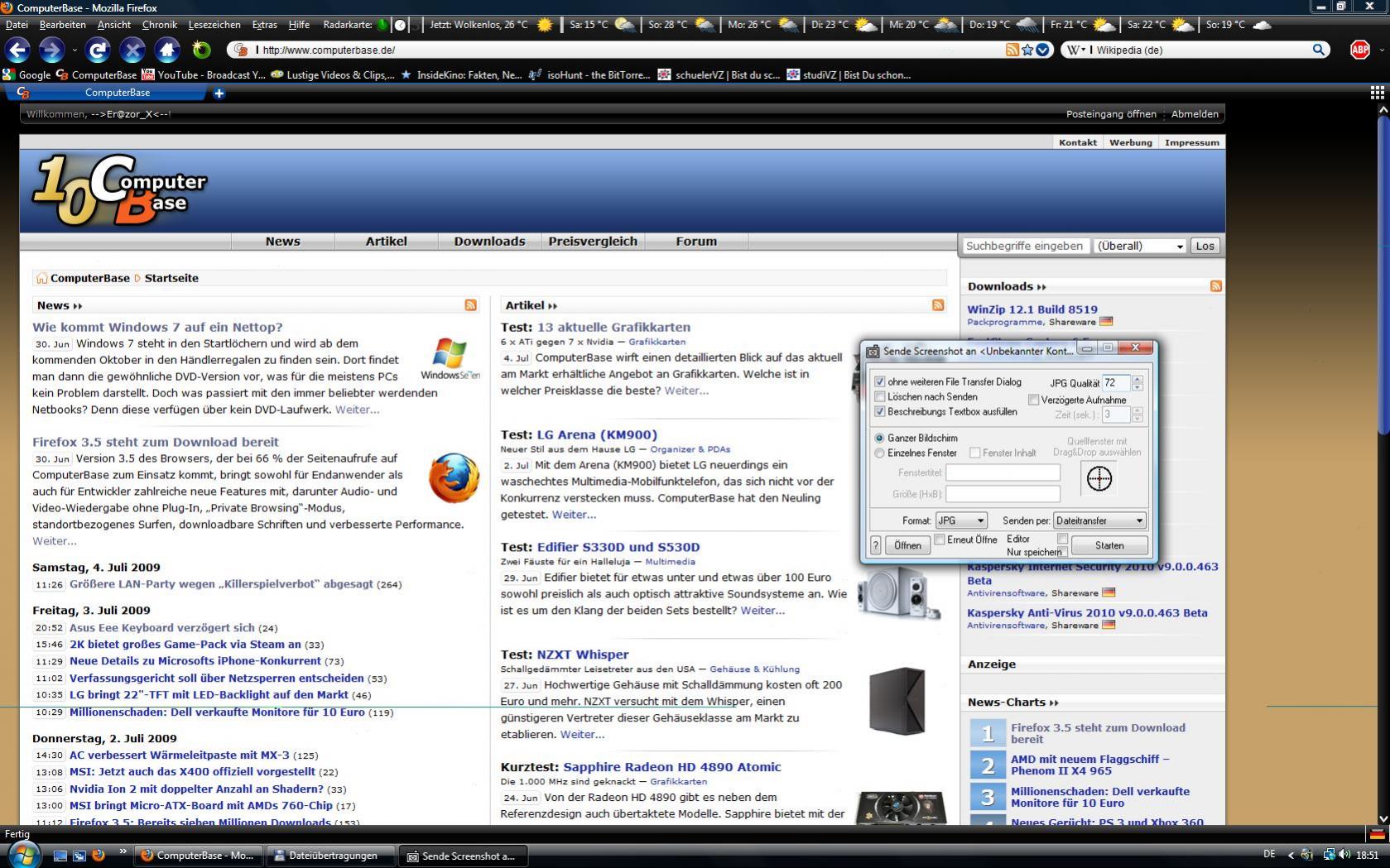Viewport: 1390px width, 868px height.
Task: Open the address bar history dropdown
Action: tap(1043, 50)
